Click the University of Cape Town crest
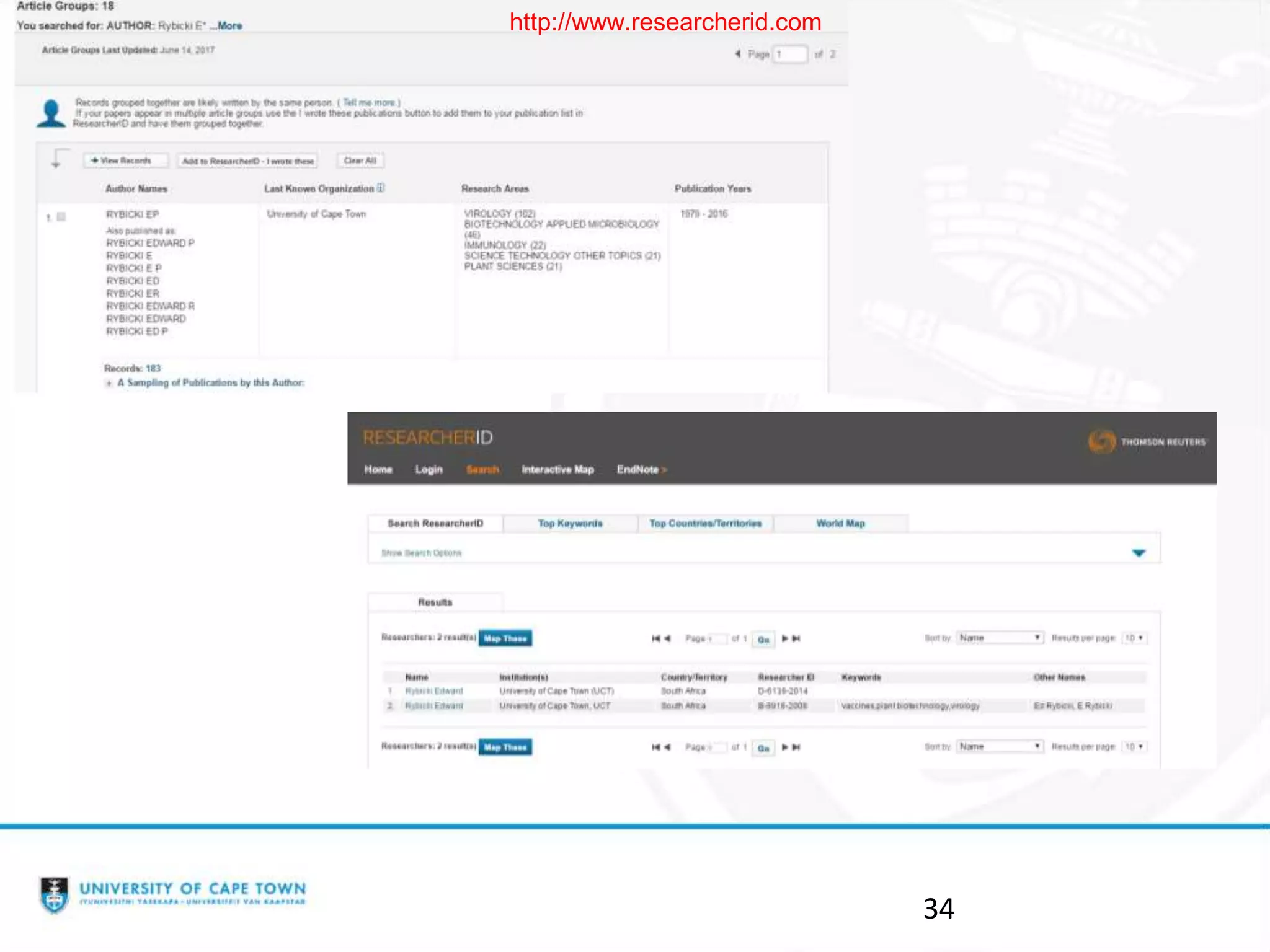Image resolution: width=1270 pixels, height=952 pixels. [55, 895]
